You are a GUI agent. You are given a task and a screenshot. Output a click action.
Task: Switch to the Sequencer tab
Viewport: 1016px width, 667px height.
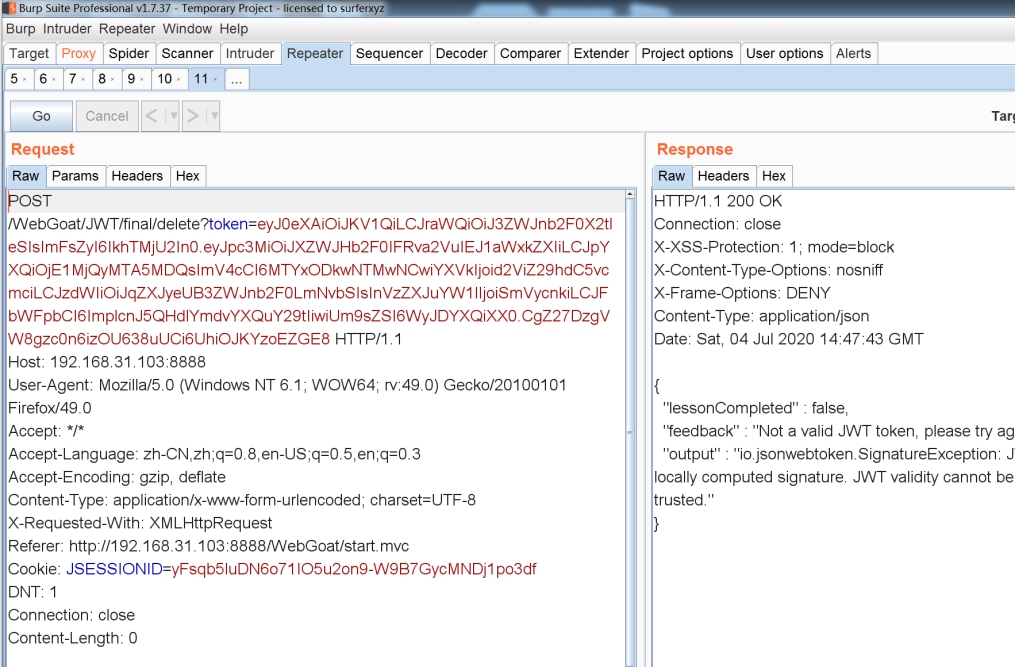[x=389, y=53]
